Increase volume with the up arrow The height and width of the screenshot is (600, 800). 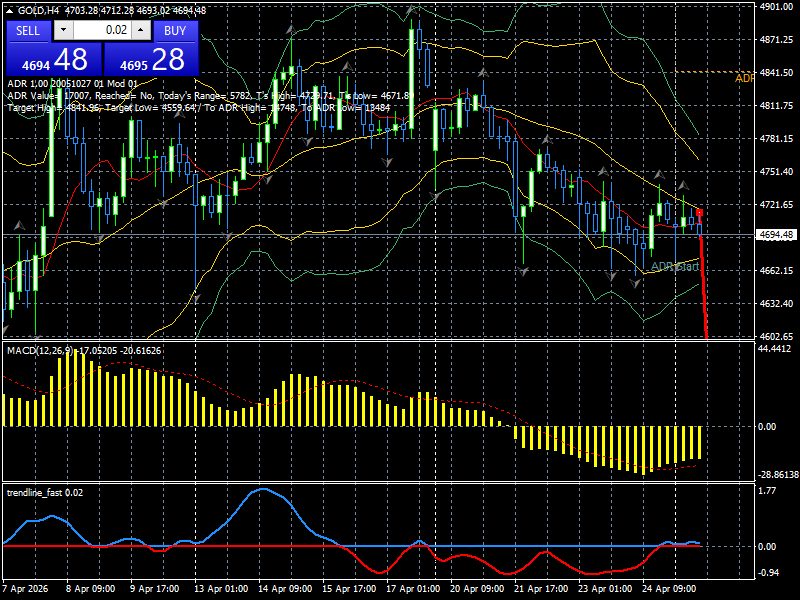[x=141, y=30]
